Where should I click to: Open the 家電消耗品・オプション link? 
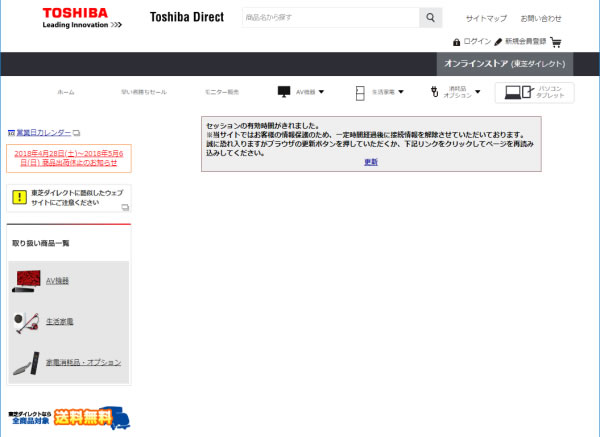pyautogui.click(x=83, y=362)
